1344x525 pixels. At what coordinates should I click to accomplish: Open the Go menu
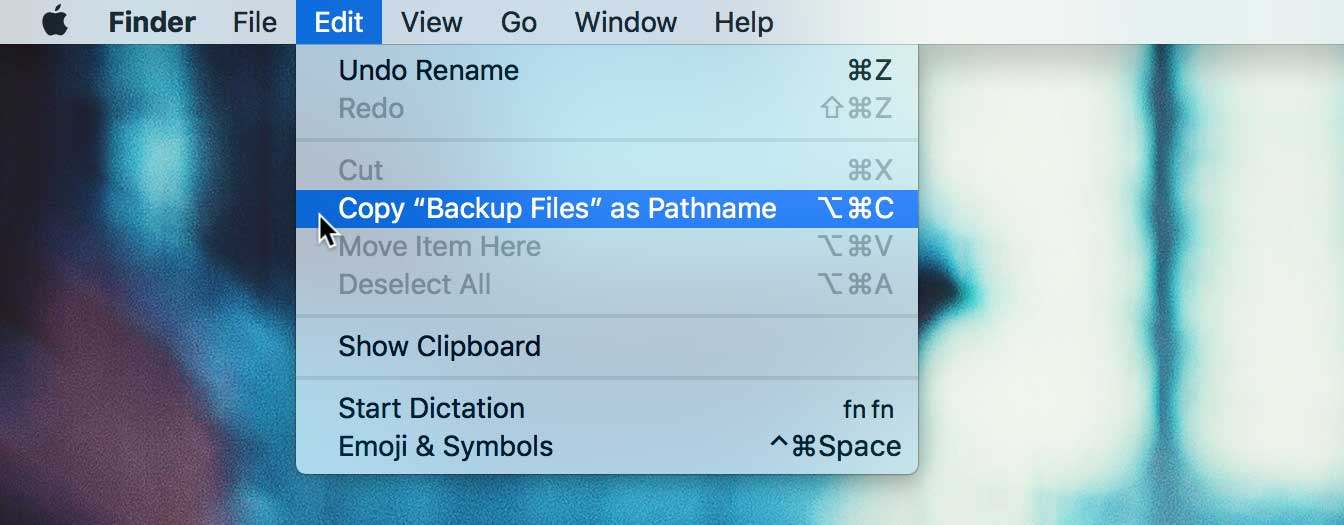tap(519, 22)
